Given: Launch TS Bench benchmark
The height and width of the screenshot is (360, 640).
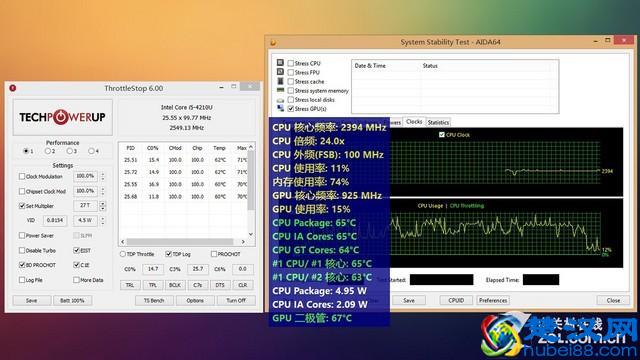Looking at the screenshot, I should point(154,300).
